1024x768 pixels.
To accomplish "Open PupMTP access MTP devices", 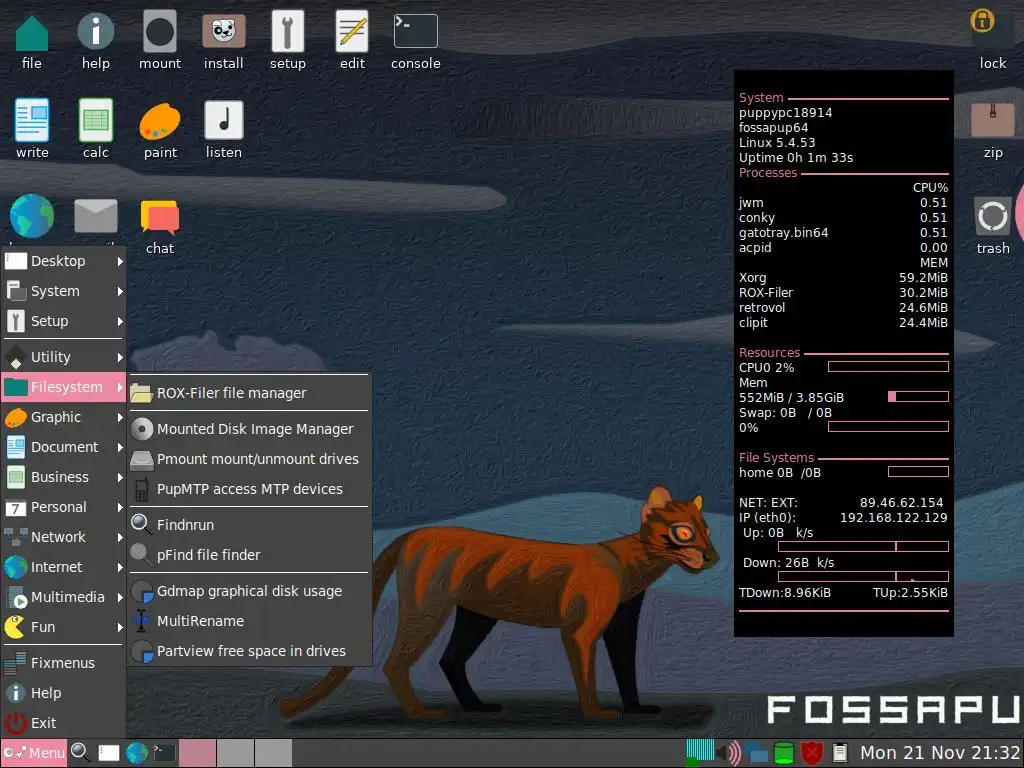I will click(249, 489).
